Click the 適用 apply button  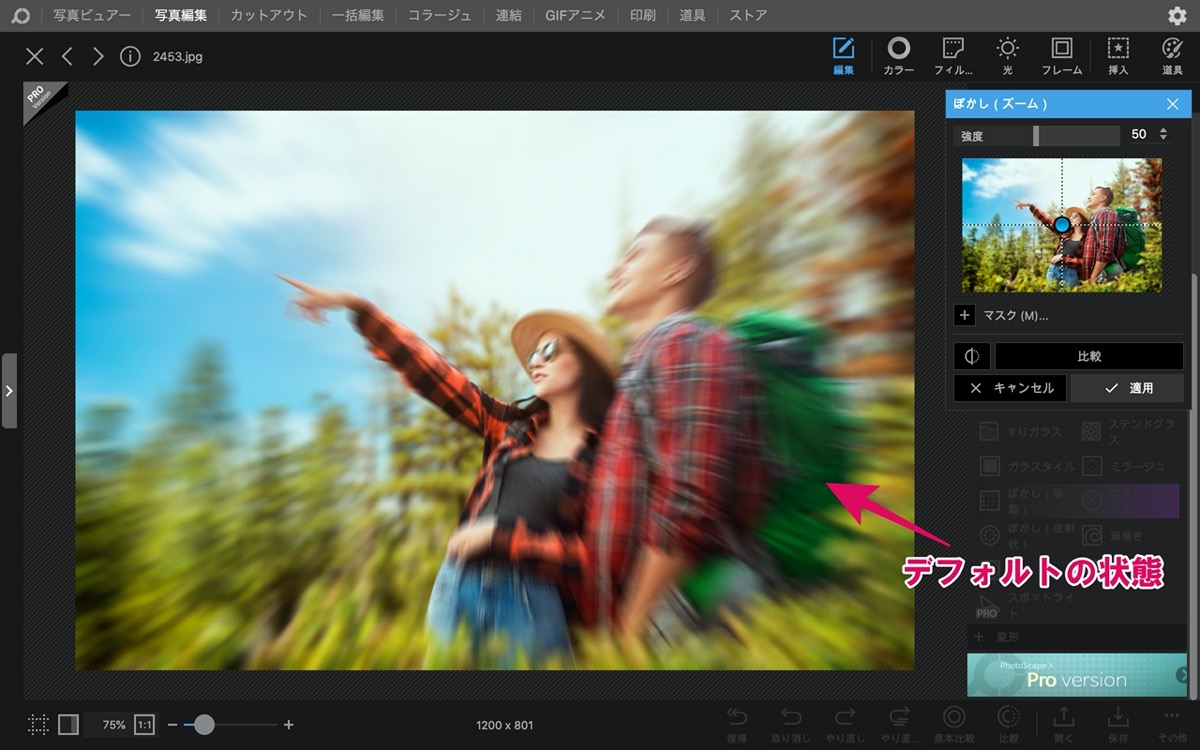coord(1128,388)
